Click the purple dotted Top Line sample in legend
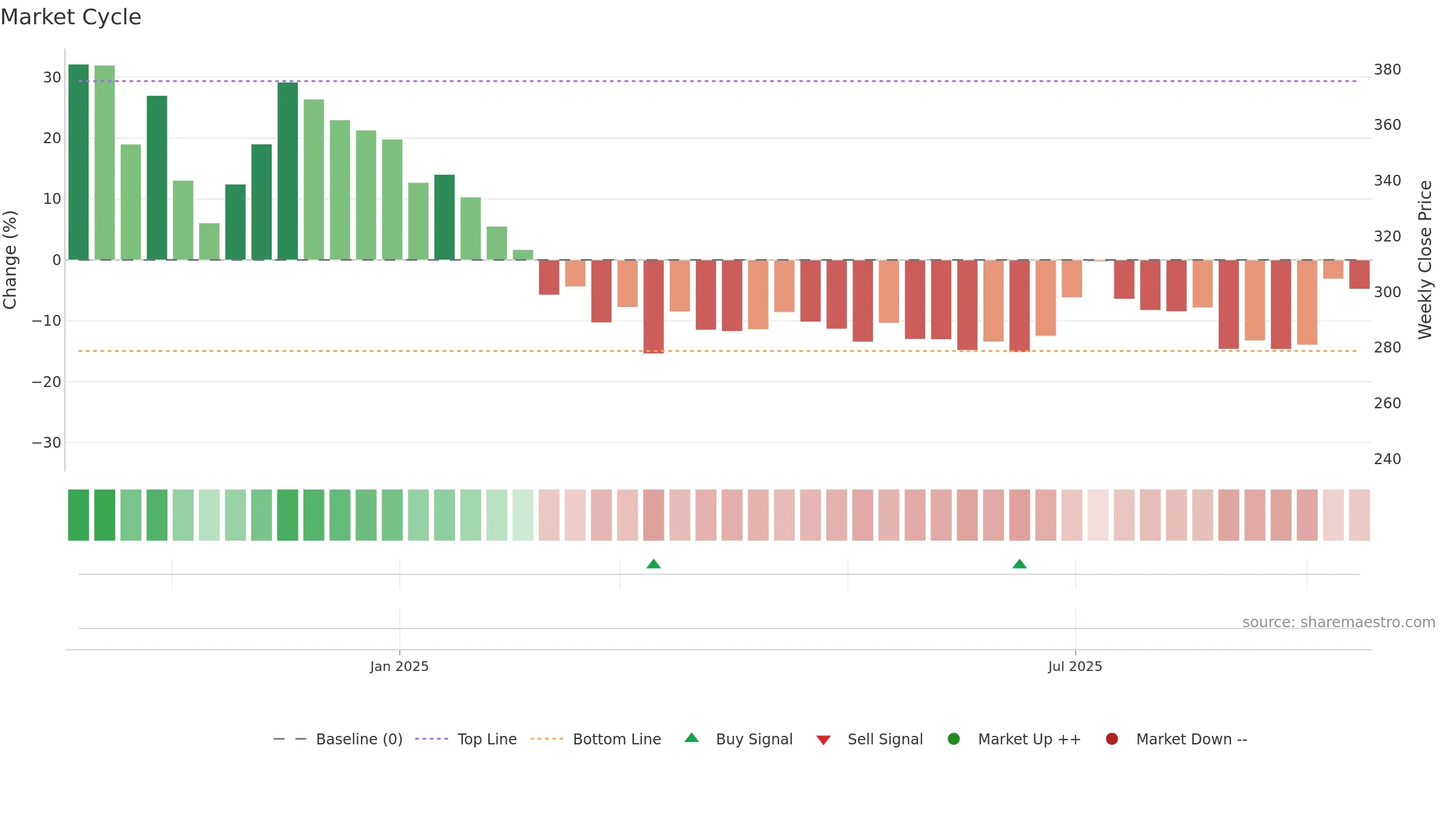1456x819 pixels. tap(431, 739)
